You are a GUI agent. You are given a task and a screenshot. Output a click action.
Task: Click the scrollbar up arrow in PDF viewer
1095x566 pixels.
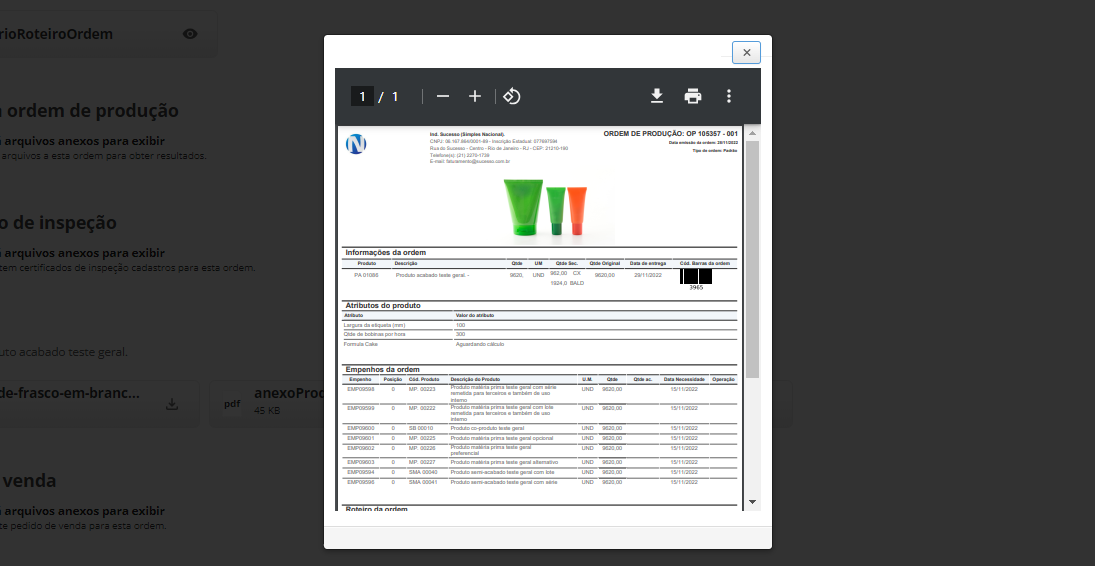pos(752,133)
